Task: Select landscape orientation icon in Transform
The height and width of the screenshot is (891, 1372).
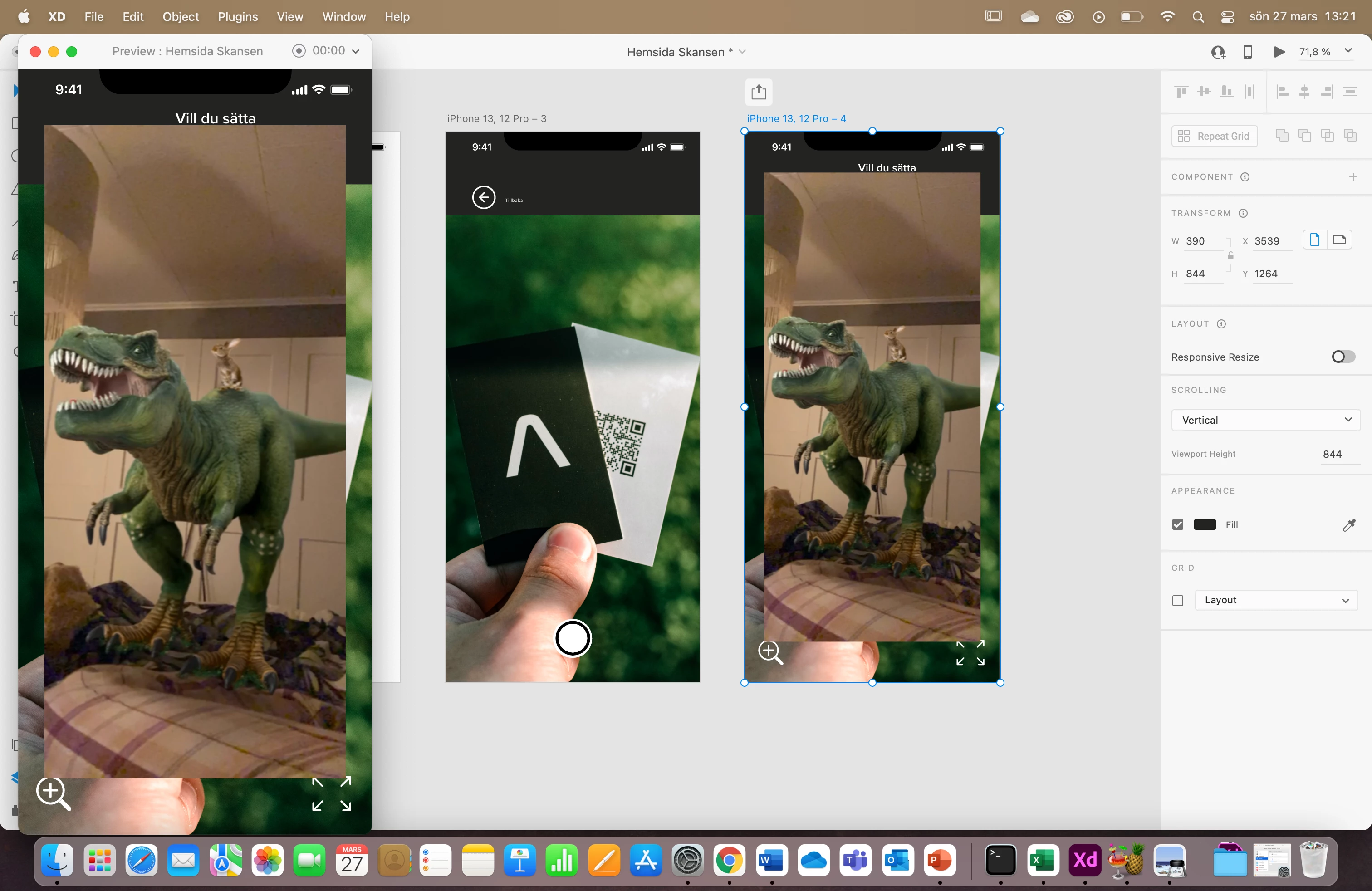Action: tap(1339, 240)
